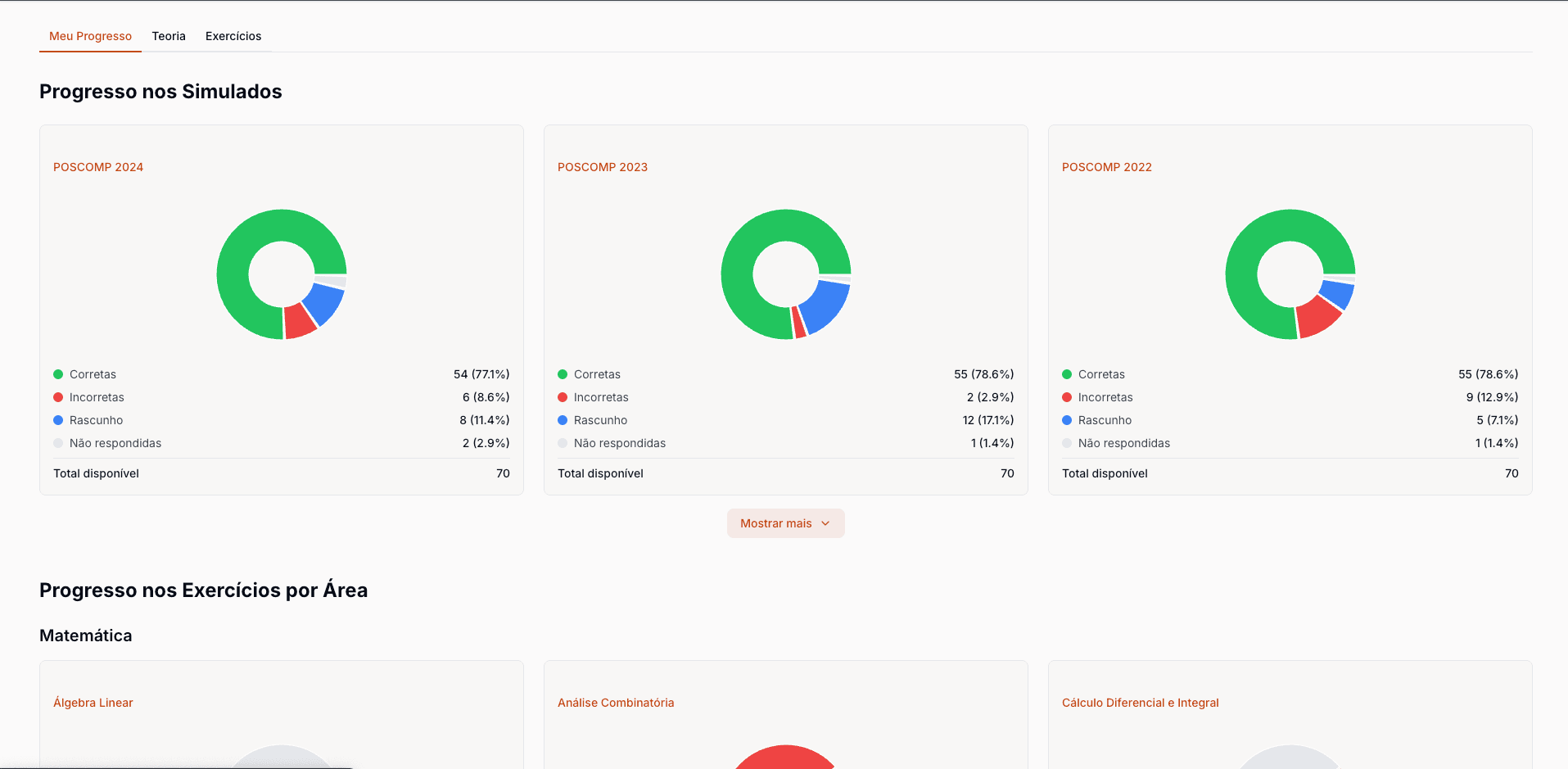1568x769 pixels.
Task: Click Não respondidas label in POSCOMP 2022 card
Action: tap(1124, 443)
